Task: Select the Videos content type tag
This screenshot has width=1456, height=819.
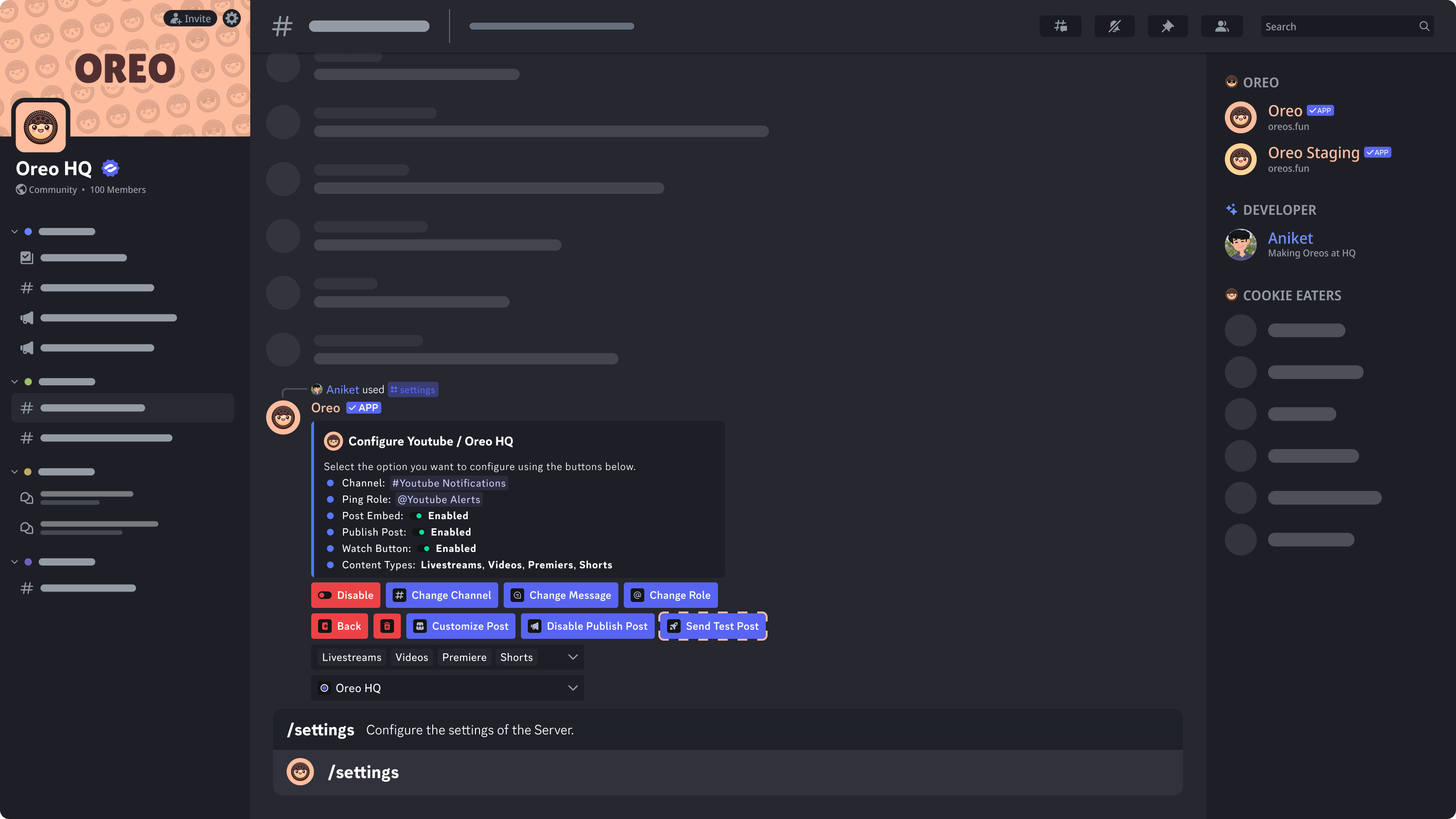Action: [x=411, y=657]
